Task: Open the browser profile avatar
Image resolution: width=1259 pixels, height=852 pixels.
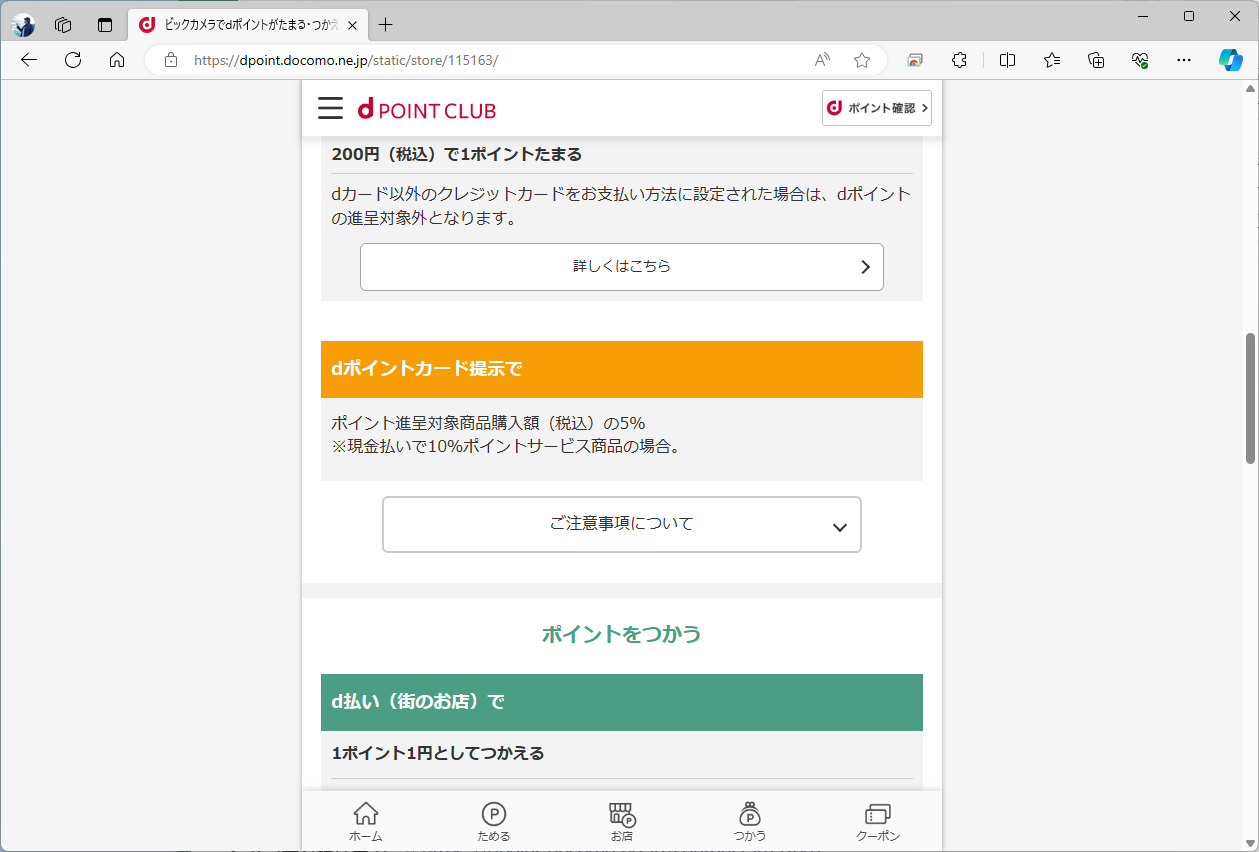Action: [23, 25]
